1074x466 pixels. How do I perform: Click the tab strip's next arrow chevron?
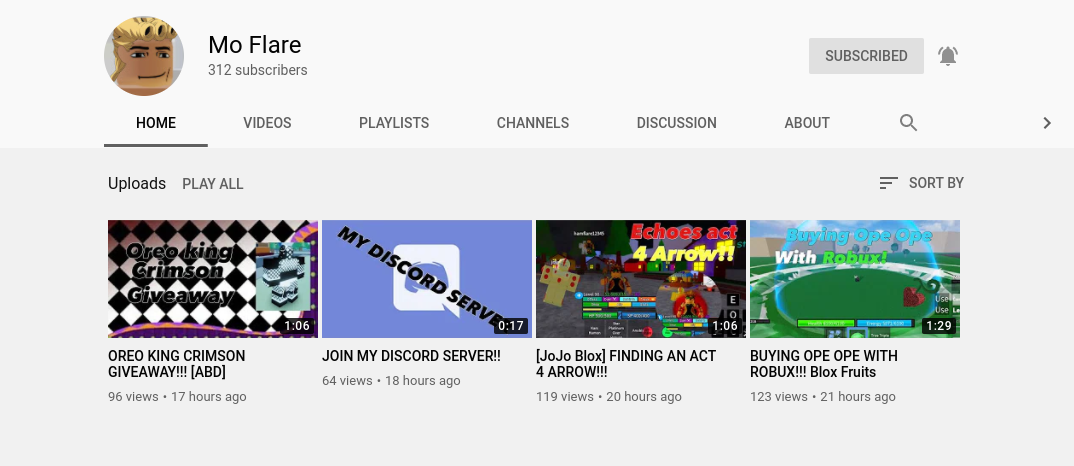click(1047, 123)
